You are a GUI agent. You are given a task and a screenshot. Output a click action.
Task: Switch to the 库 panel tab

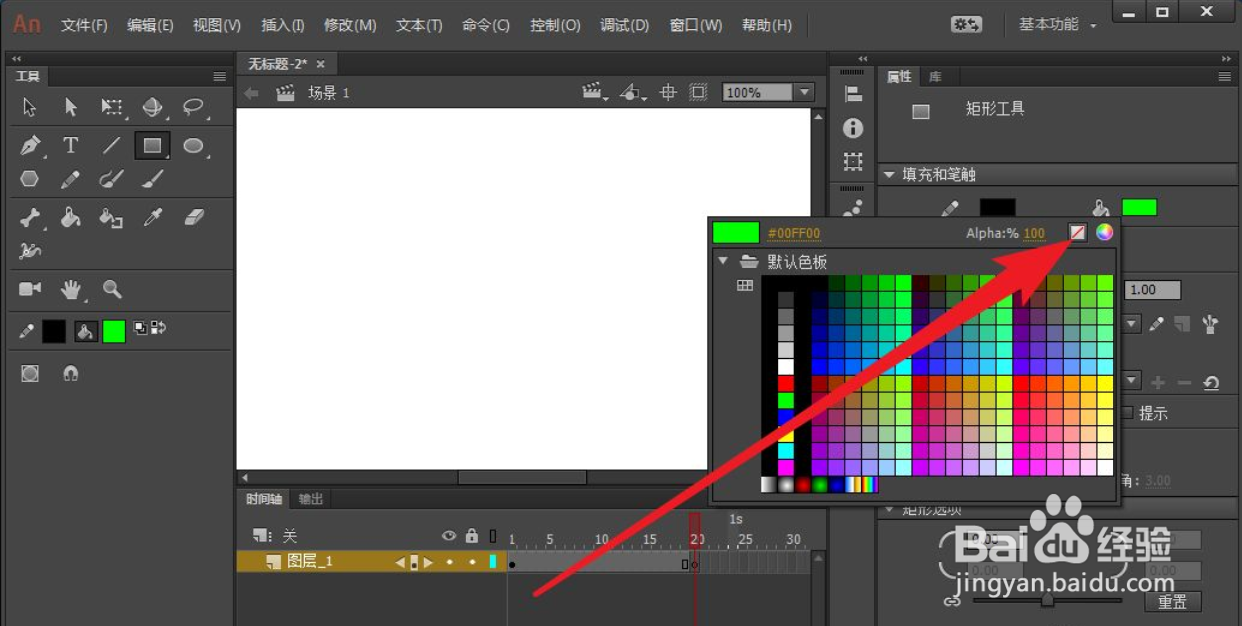936,75
